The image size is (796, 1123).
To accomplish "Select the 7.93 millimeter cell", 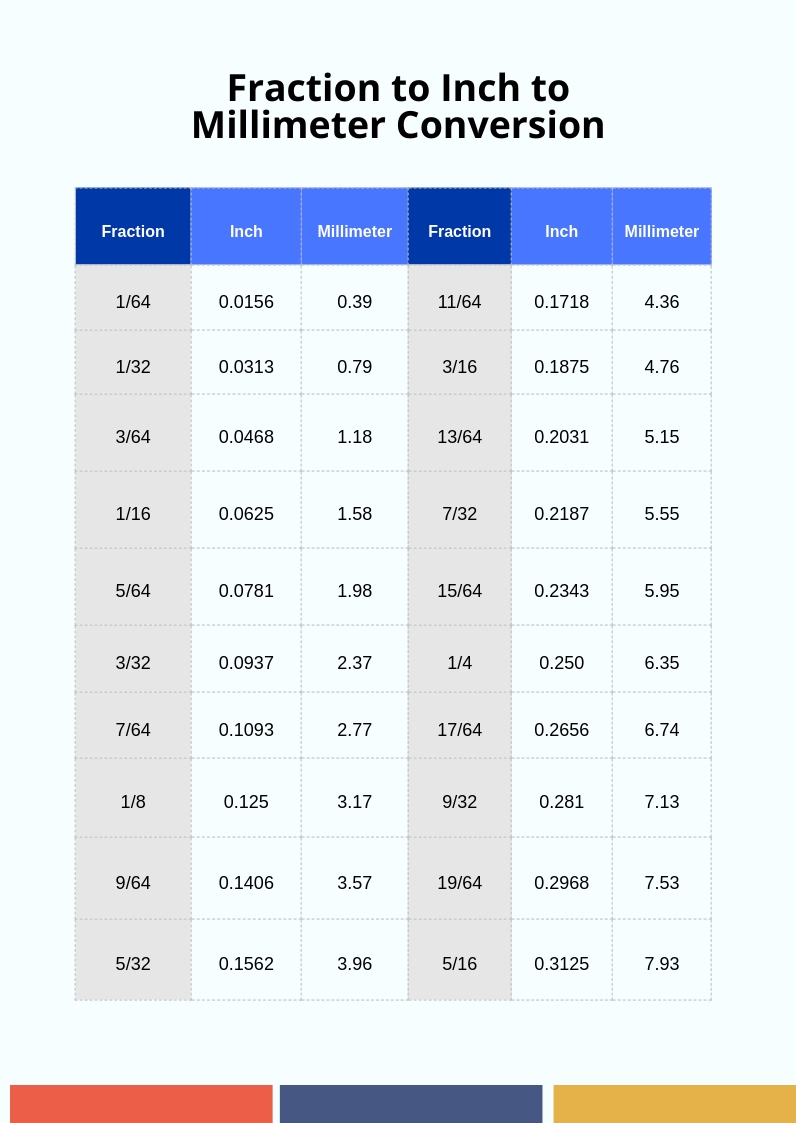I will (x=662, y=964).
